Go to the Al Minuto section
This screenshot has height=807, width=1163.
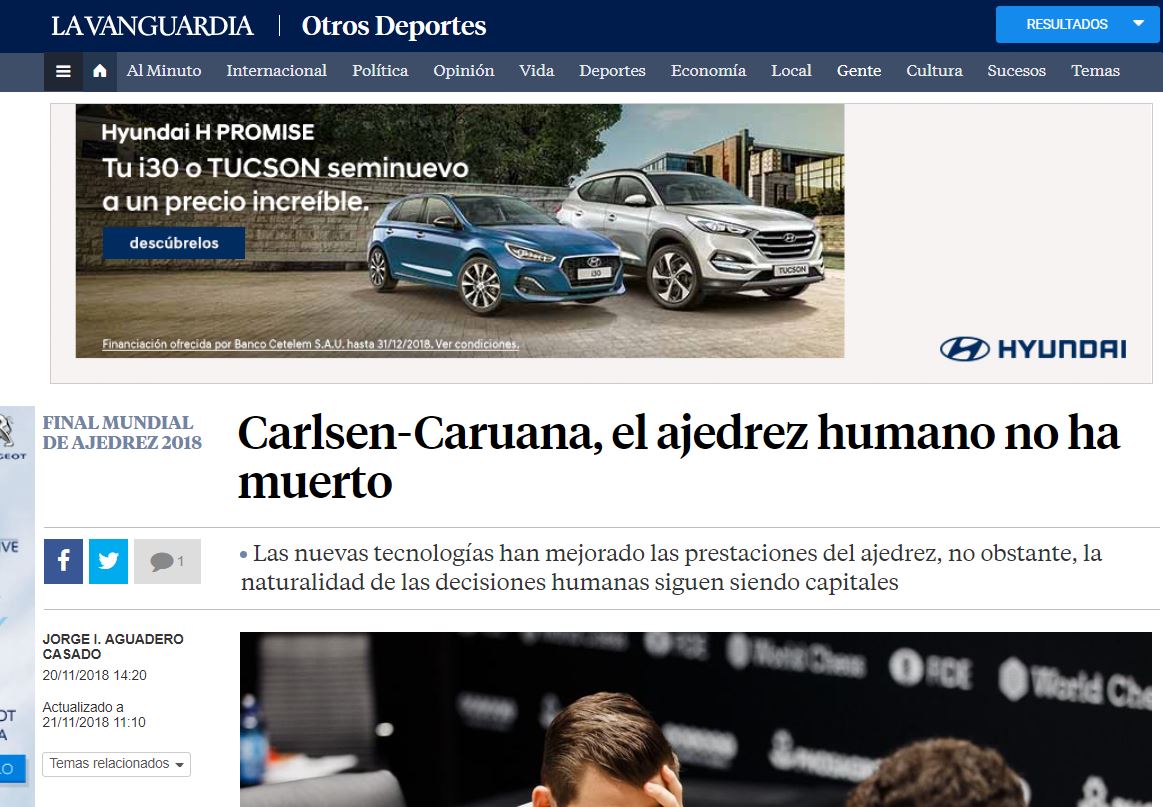point(164,70)
